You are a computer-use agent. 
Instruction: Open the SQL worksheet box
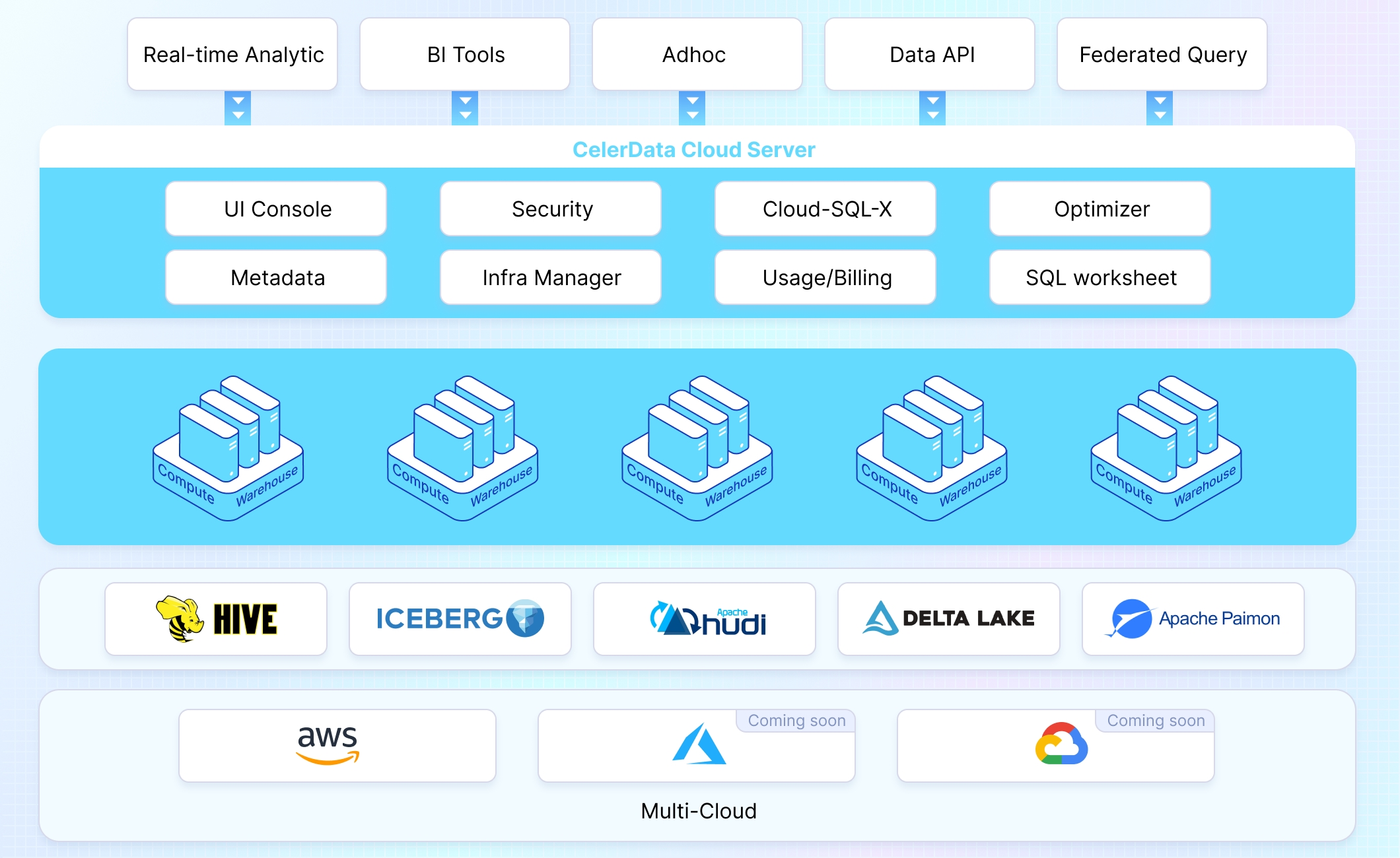pos(1100,277)
